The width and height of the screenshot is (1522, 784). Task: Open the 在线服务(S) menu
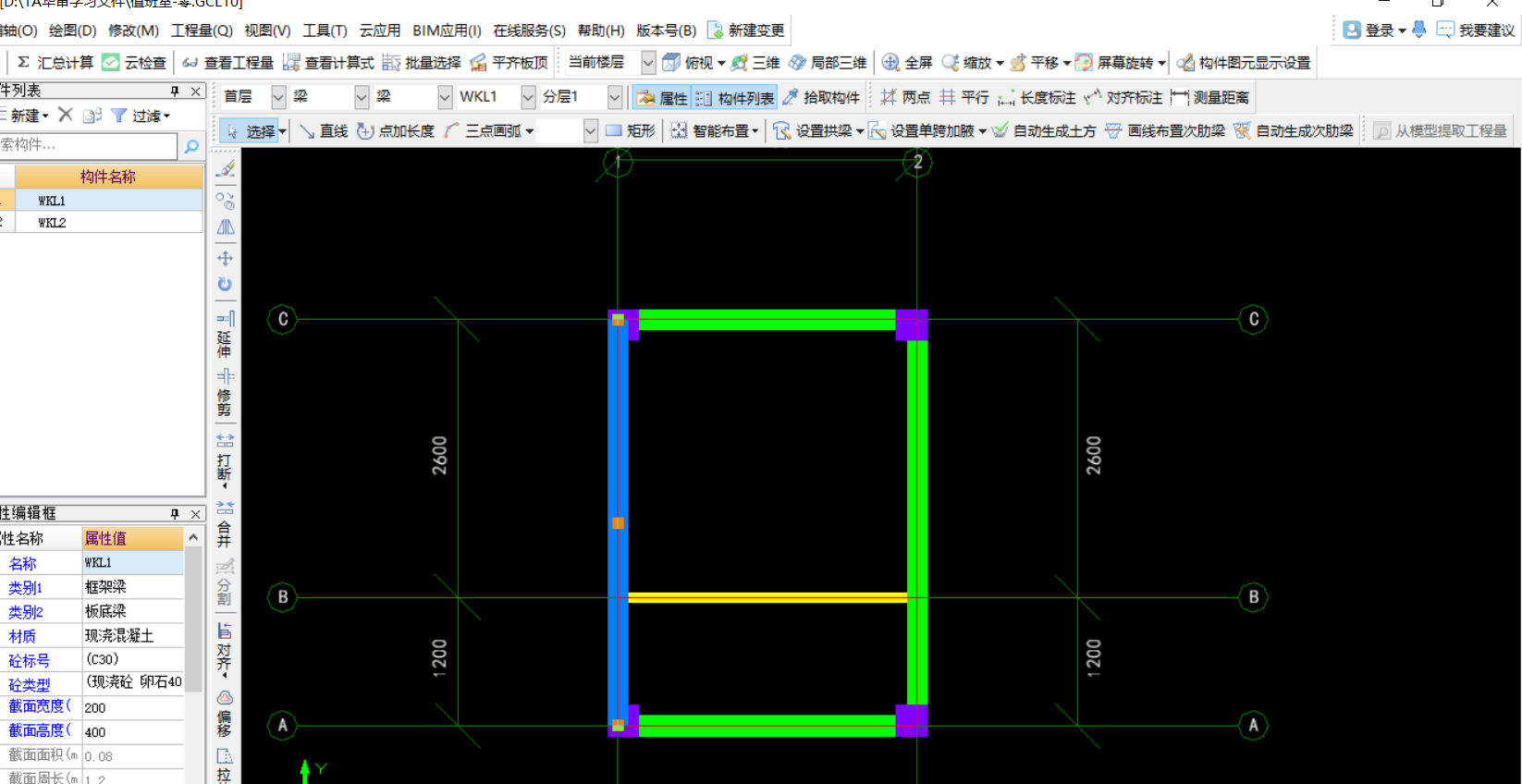(529, 31)
